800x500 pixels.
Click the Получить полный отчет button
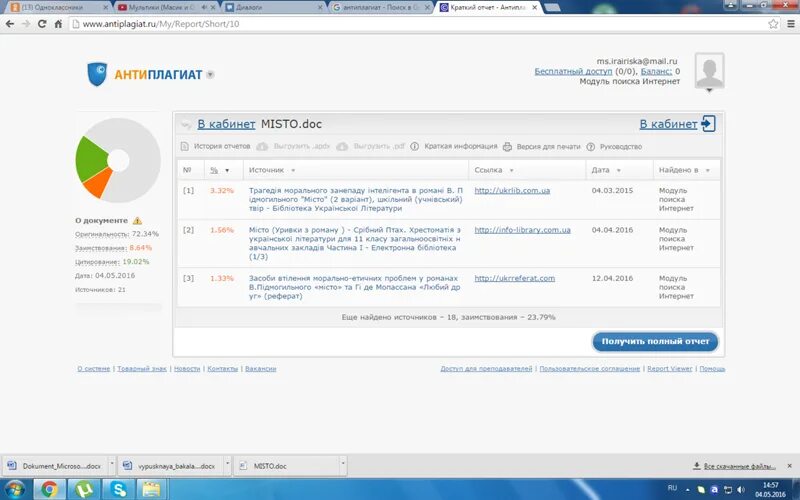(655, 341)
